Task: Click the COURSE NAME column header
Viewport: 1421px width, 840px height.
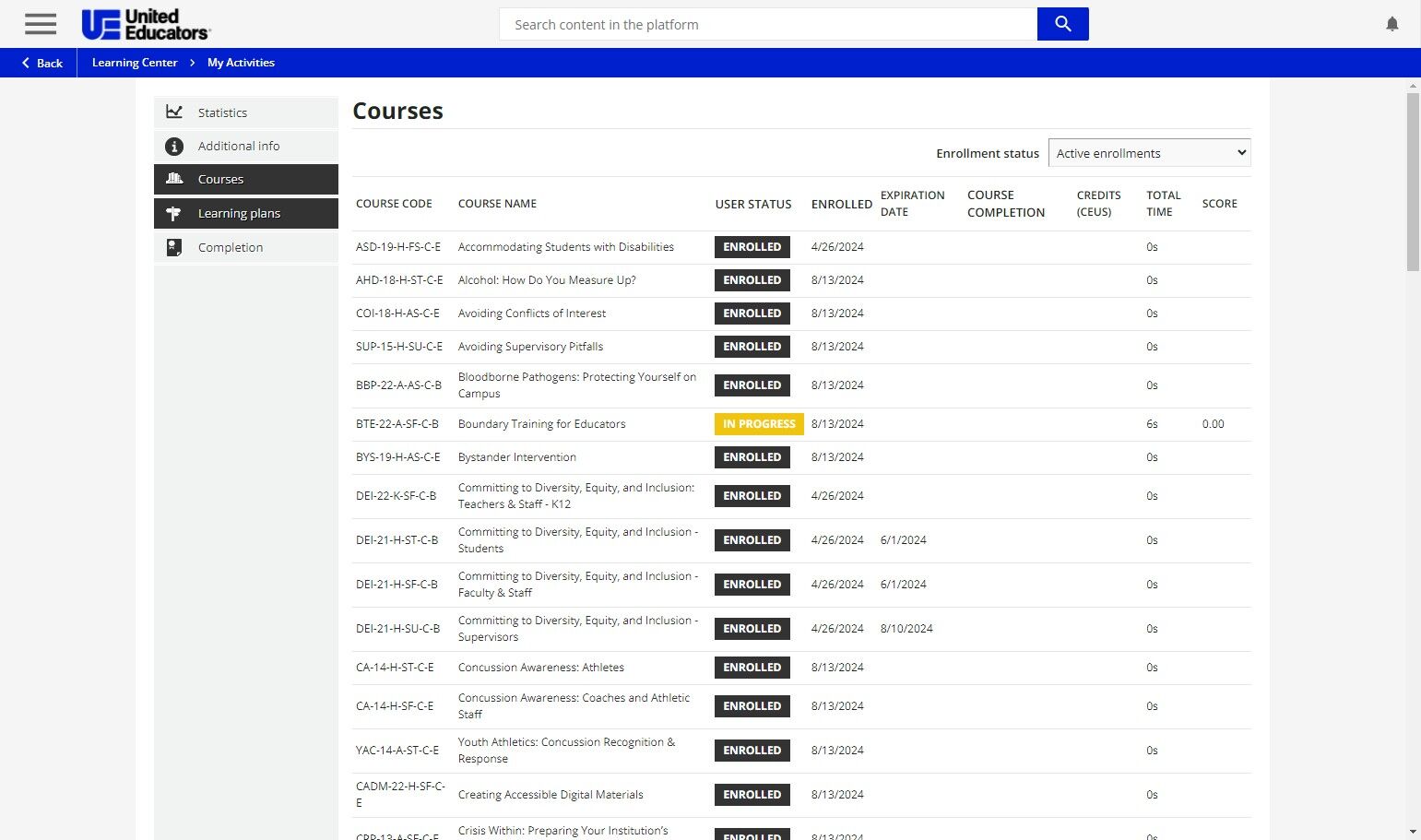Action: coord(497,204)
